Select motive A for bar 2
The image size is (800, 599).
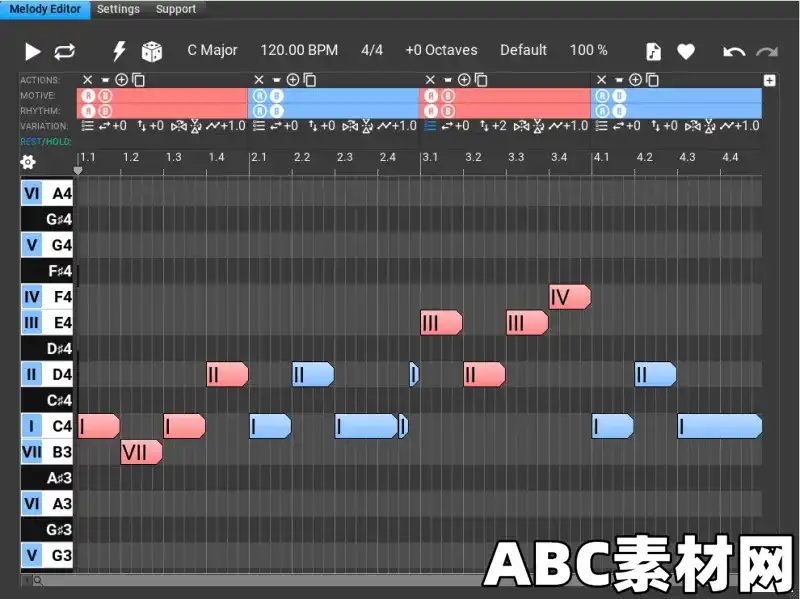pyautogui.click(x=260, y=95)
